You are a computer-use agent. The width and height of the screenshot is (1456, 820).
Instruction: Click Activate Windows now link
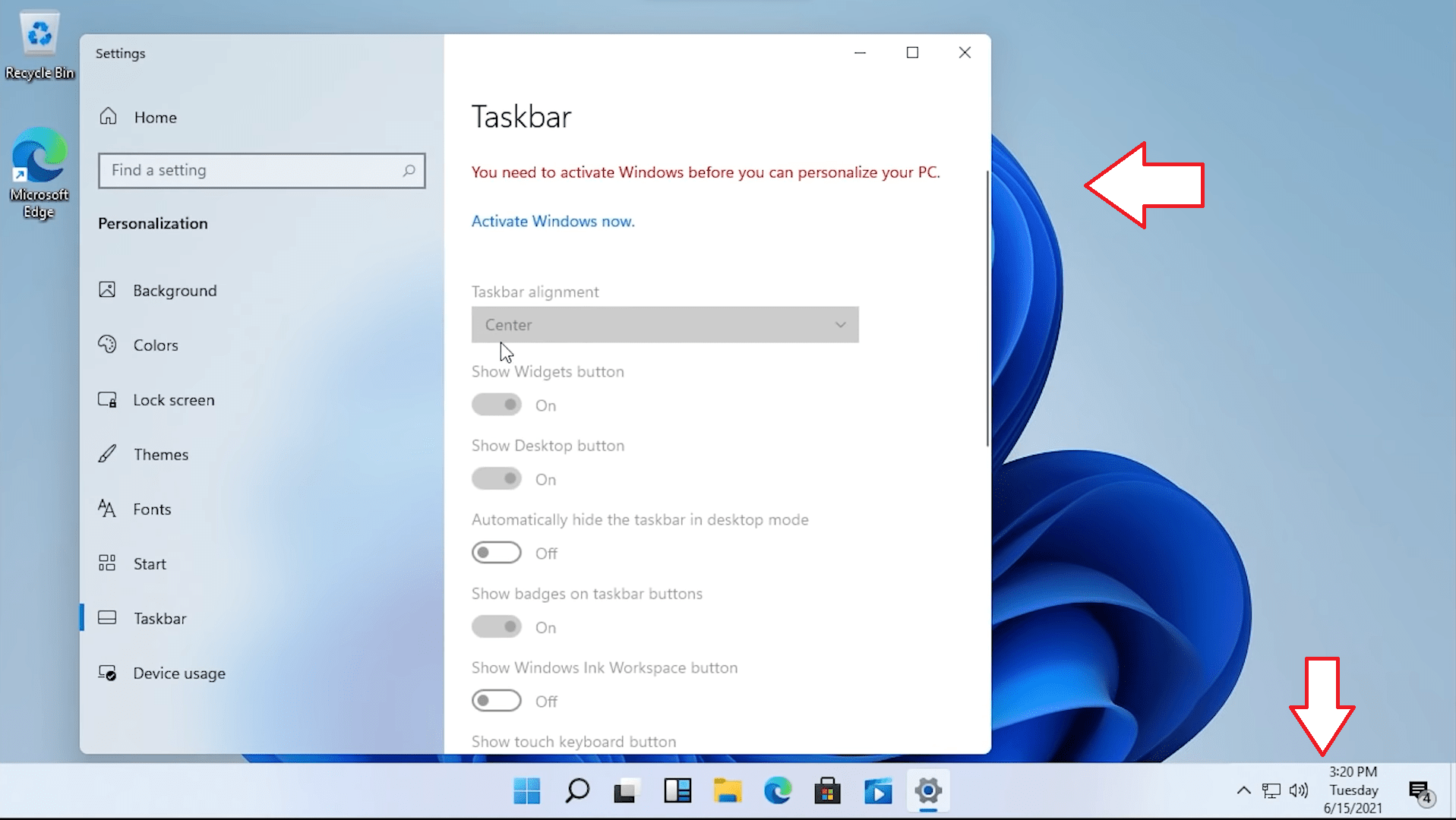553,222
